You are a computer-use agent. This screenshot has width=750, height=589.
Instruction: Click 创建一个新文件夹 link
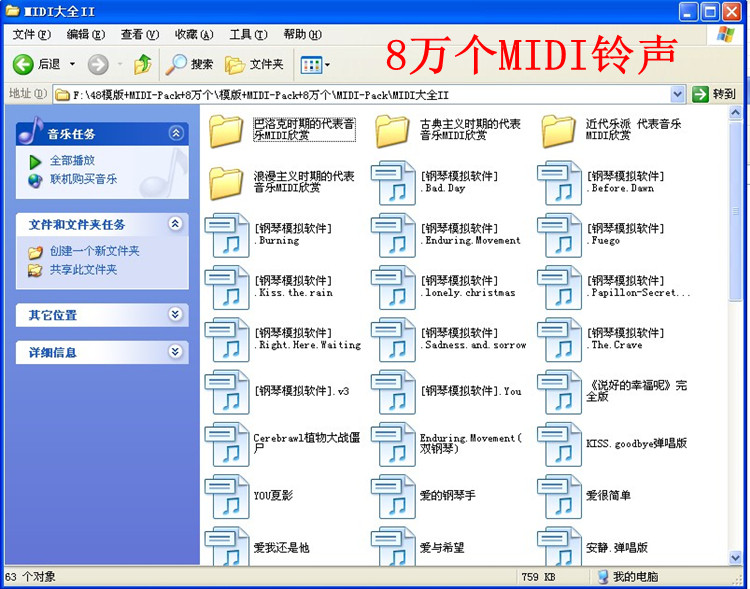pyautogui.click(x=95, y=251)
